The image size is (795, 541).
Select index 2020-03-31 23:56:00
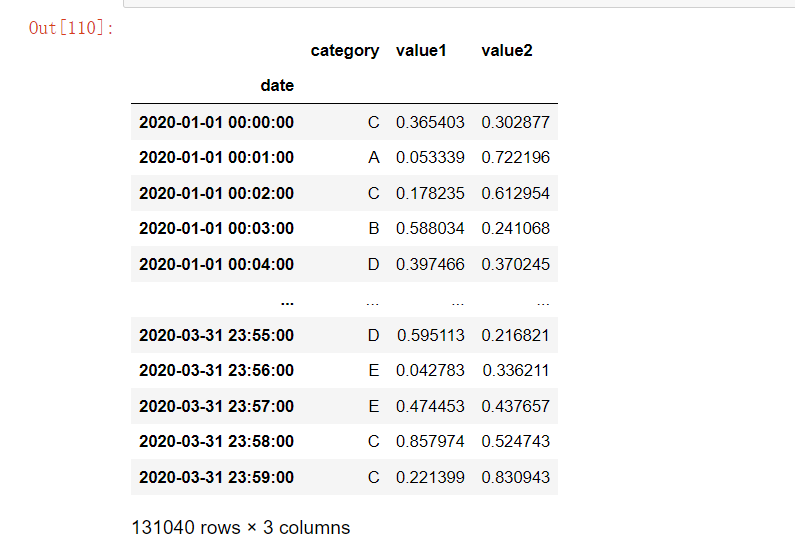point(216,370)
